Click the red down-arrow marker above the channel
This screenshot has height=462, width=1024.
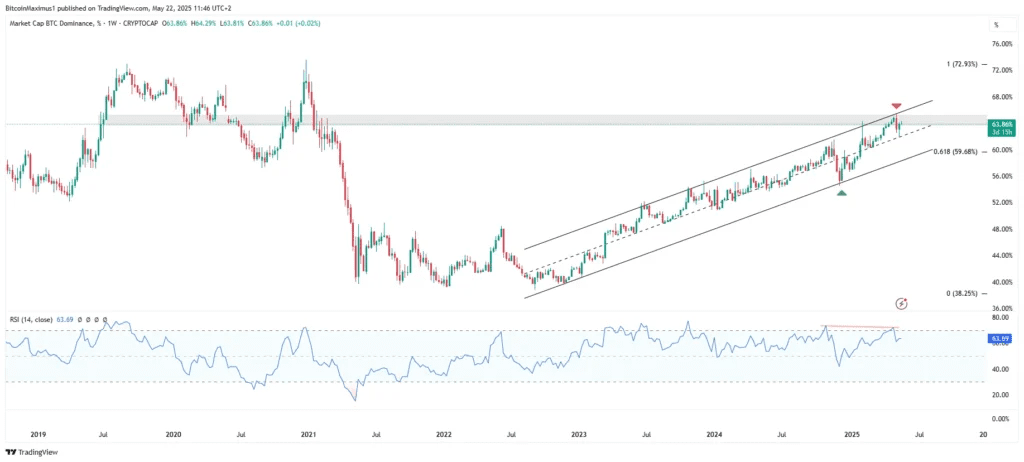click(x=897, y=106)
